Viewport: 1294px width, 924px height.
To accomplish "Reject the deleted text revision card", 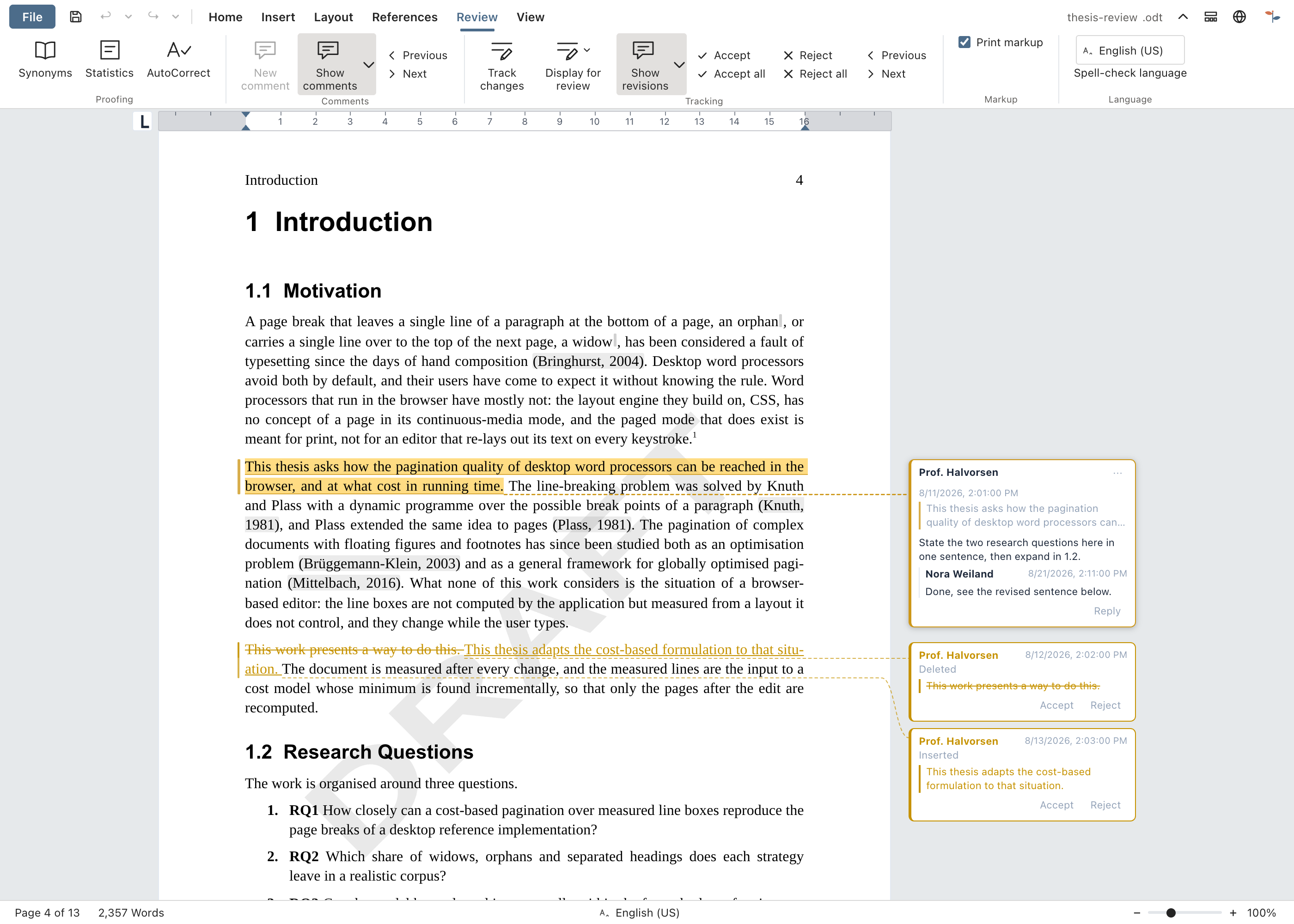I will click(1105, 705).
